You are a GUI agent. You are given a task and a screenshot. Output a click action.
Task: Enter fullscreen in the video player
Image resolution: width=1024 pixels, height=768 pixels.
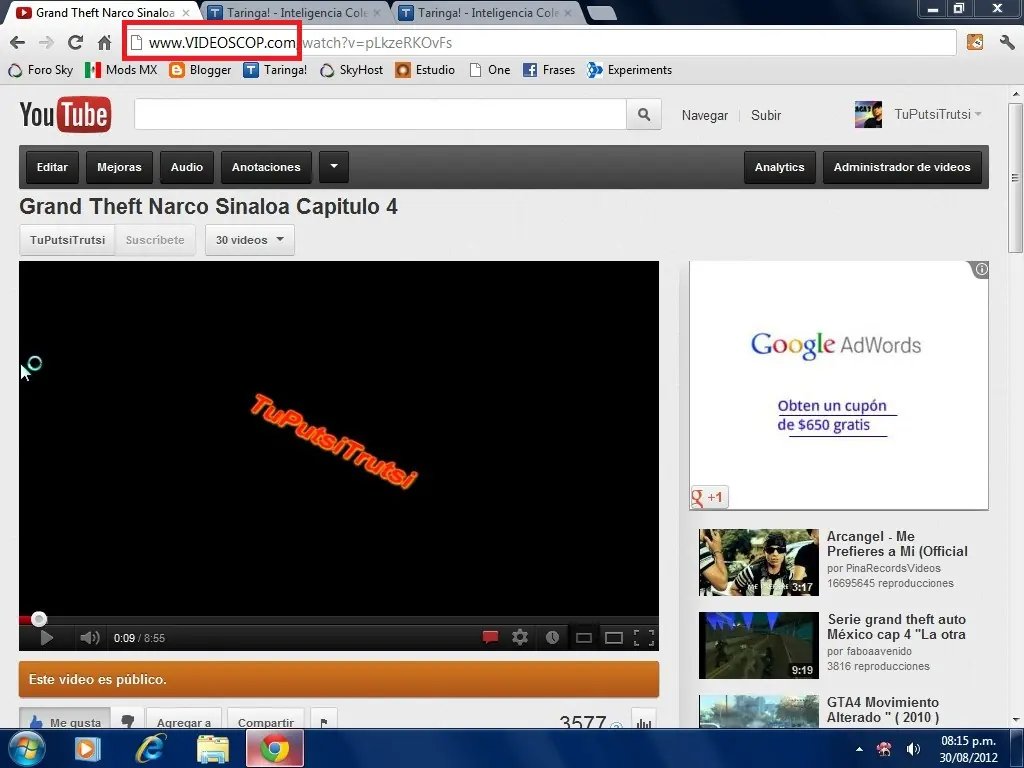pyautogui.click(x=644, y=637)
